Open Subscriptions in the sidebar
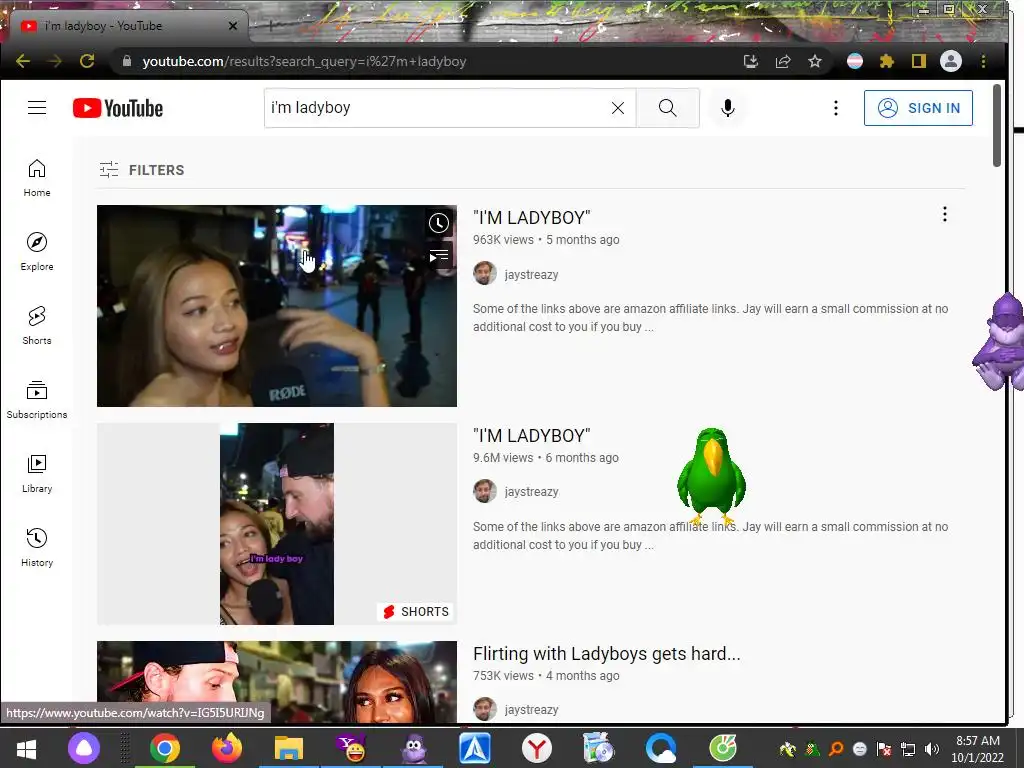The height and width of the screenshot is (768, 1024). (x=37, y=399)
